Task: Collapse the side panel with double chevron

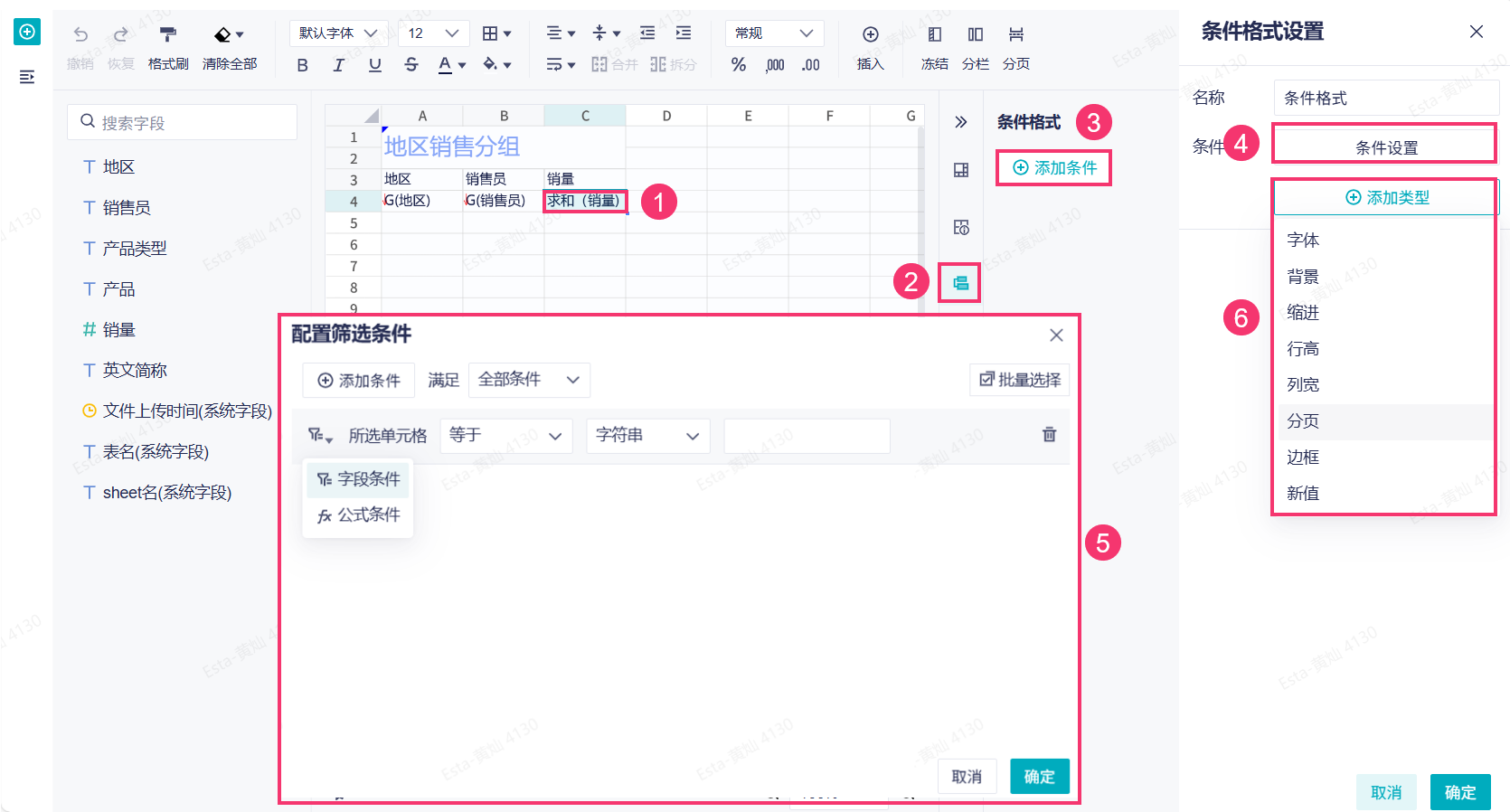Action: [960, 122]
